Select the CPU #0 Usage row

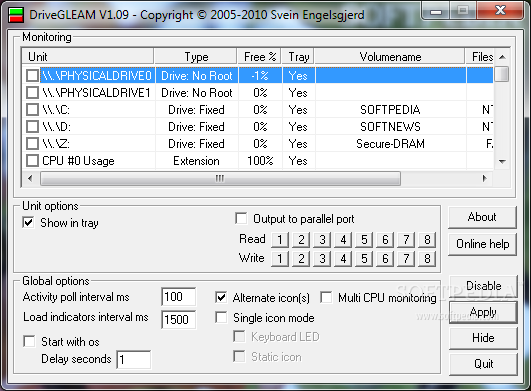(x=258, y=160)
